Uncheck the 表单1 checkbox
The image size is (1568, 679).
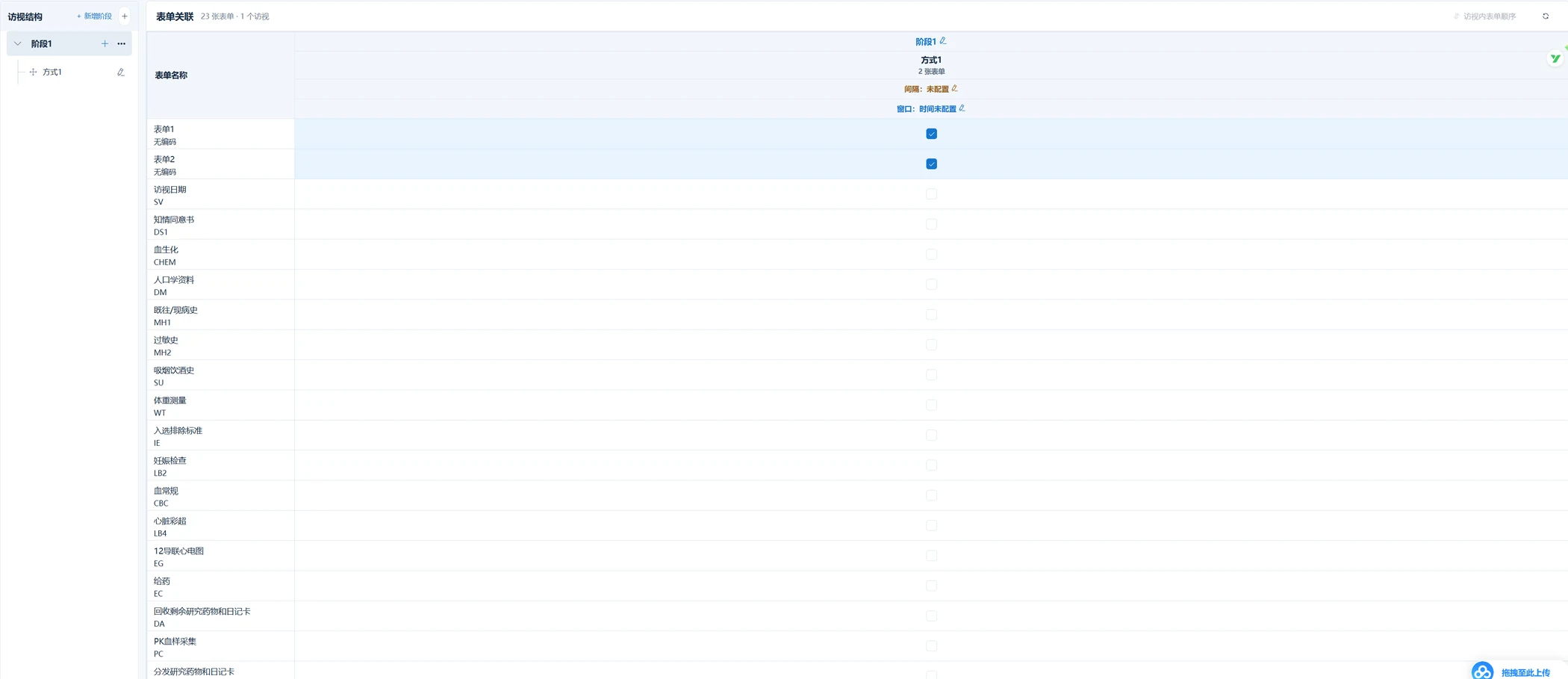click(x=931, y=134)
